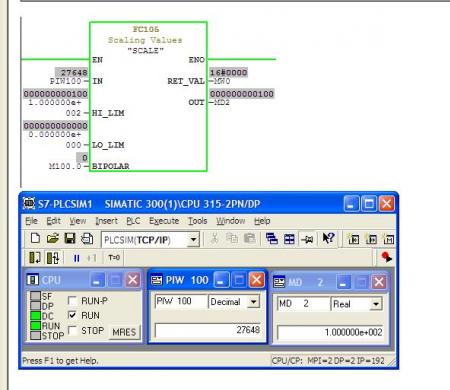Image resolution: width=450 pixels, height=390 pixels.
Task: Check the STOP mode checkbox
Action: [x=72, y=330]
